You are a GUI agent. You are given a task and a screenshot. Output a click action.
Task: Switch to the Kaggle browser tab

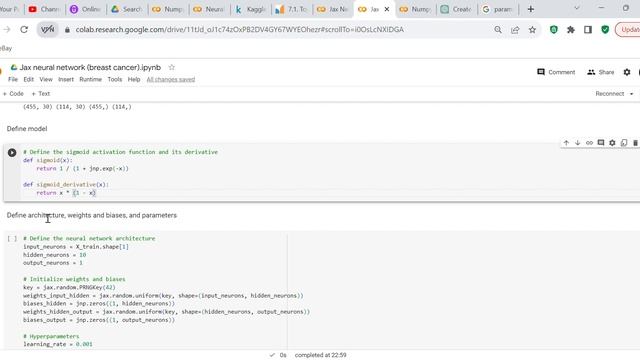pos(251,9)
